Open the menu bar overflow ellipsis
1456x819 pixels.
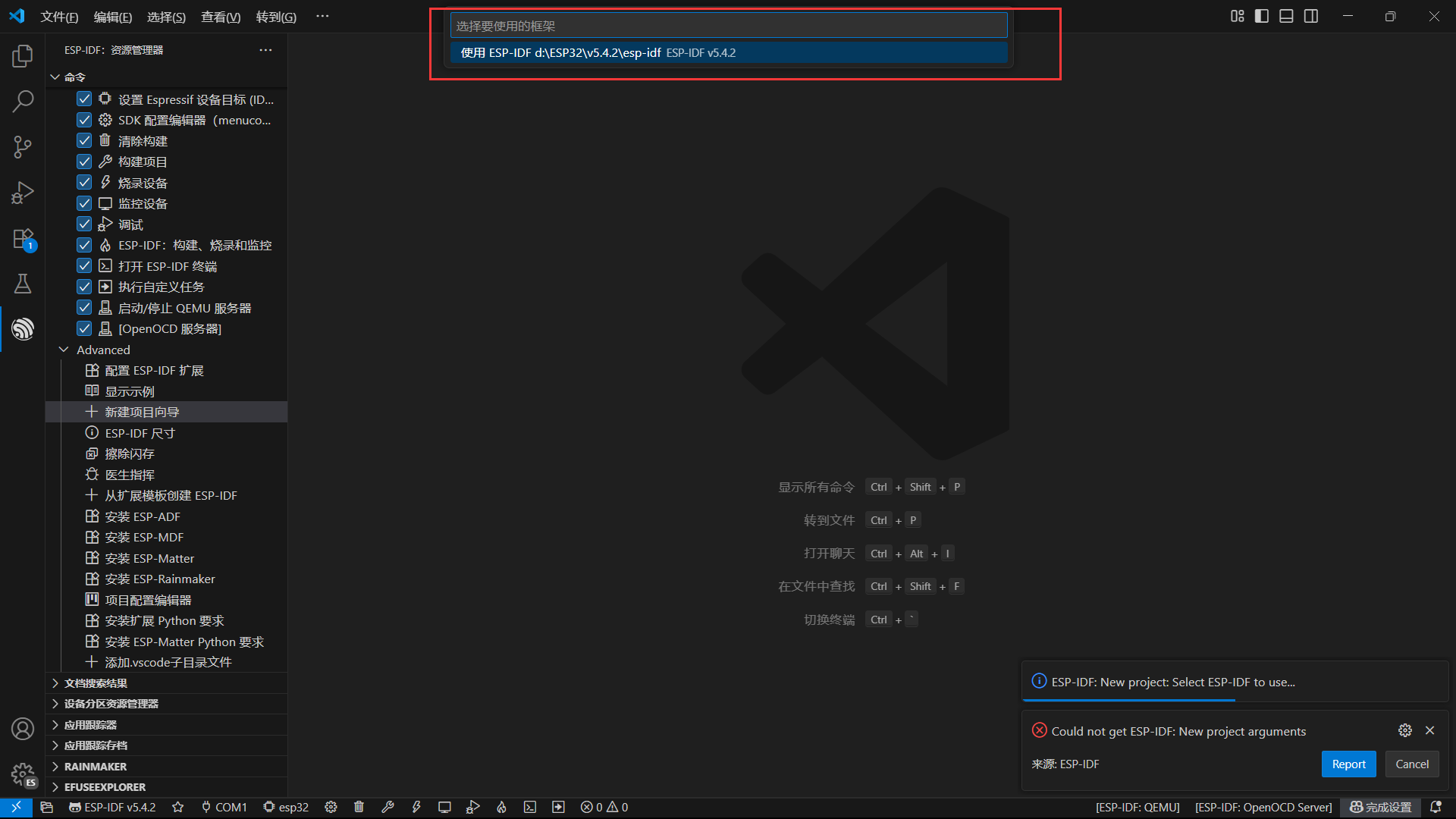322,17
